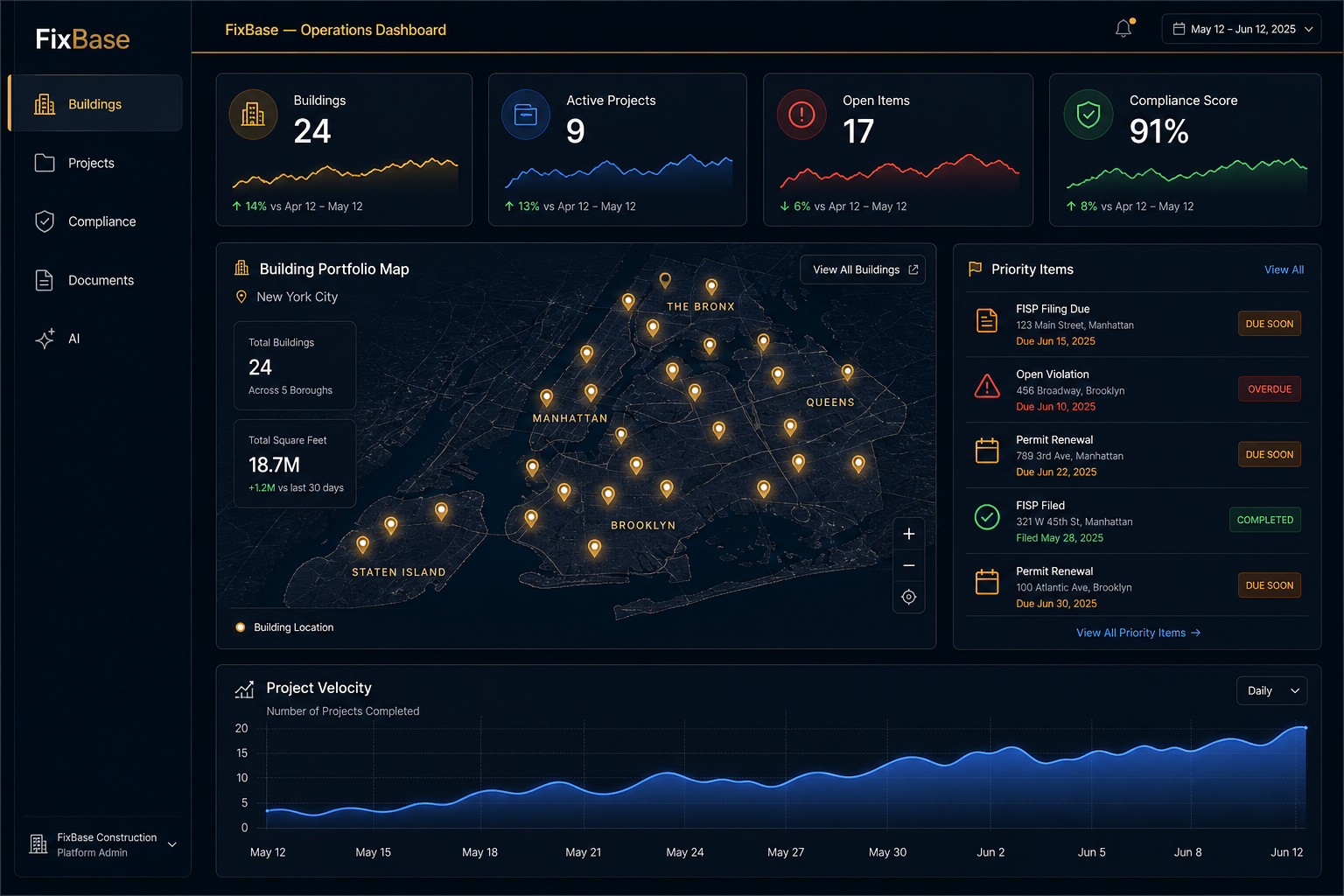
Task: Click the calendar icon for 789 3rd Ave permit
Action: 987,451
